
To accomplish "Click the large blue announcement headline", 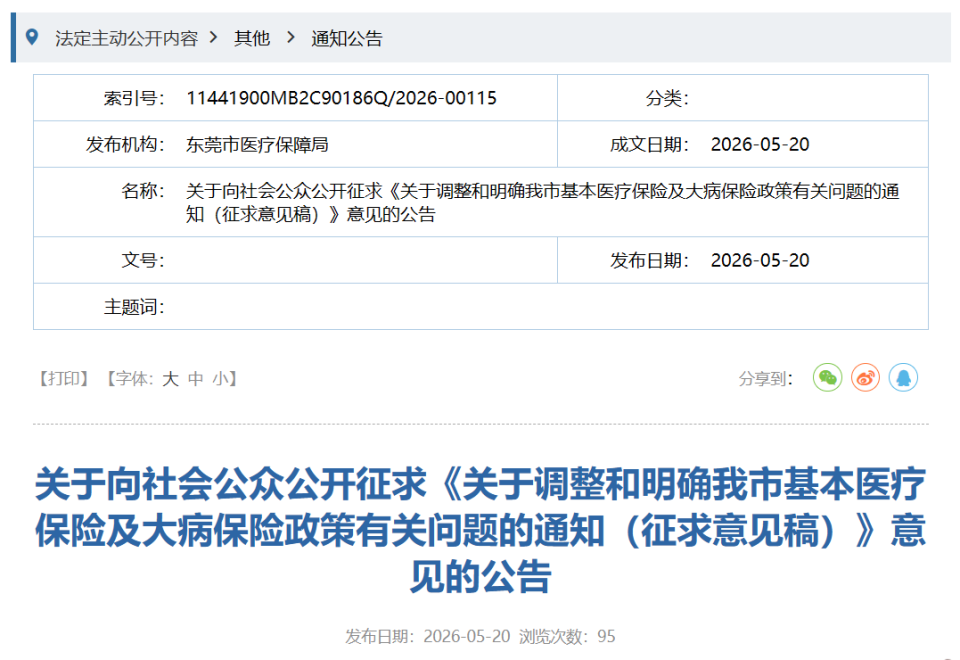I will coord(481,530).
